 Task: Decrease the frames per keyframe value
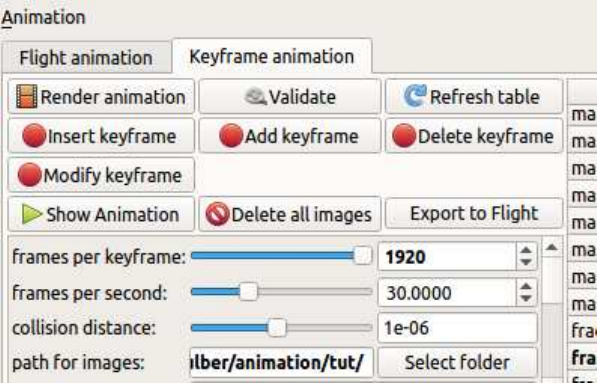click(x=526, y=262)
